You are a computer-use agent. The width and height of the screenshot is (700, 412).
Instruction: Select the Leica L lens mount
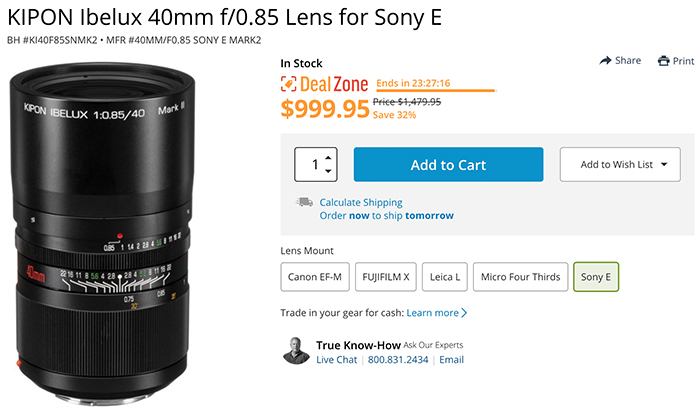[x=445, y=277]
